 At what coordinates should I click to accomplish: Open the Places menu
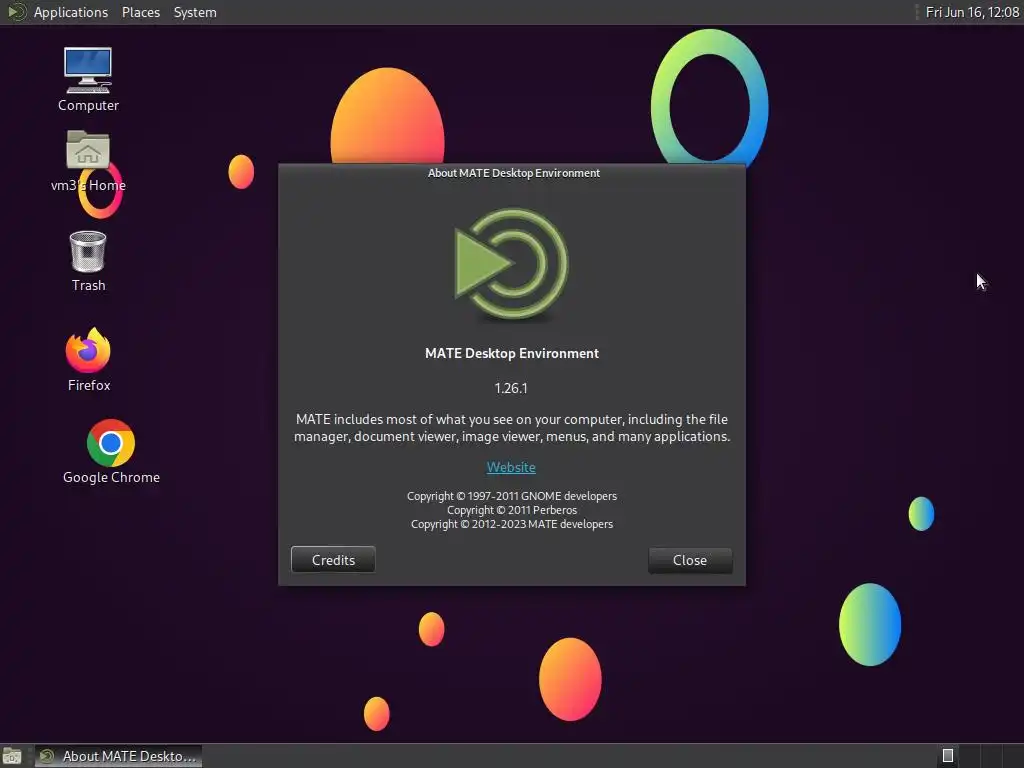[x=140, y=12]
